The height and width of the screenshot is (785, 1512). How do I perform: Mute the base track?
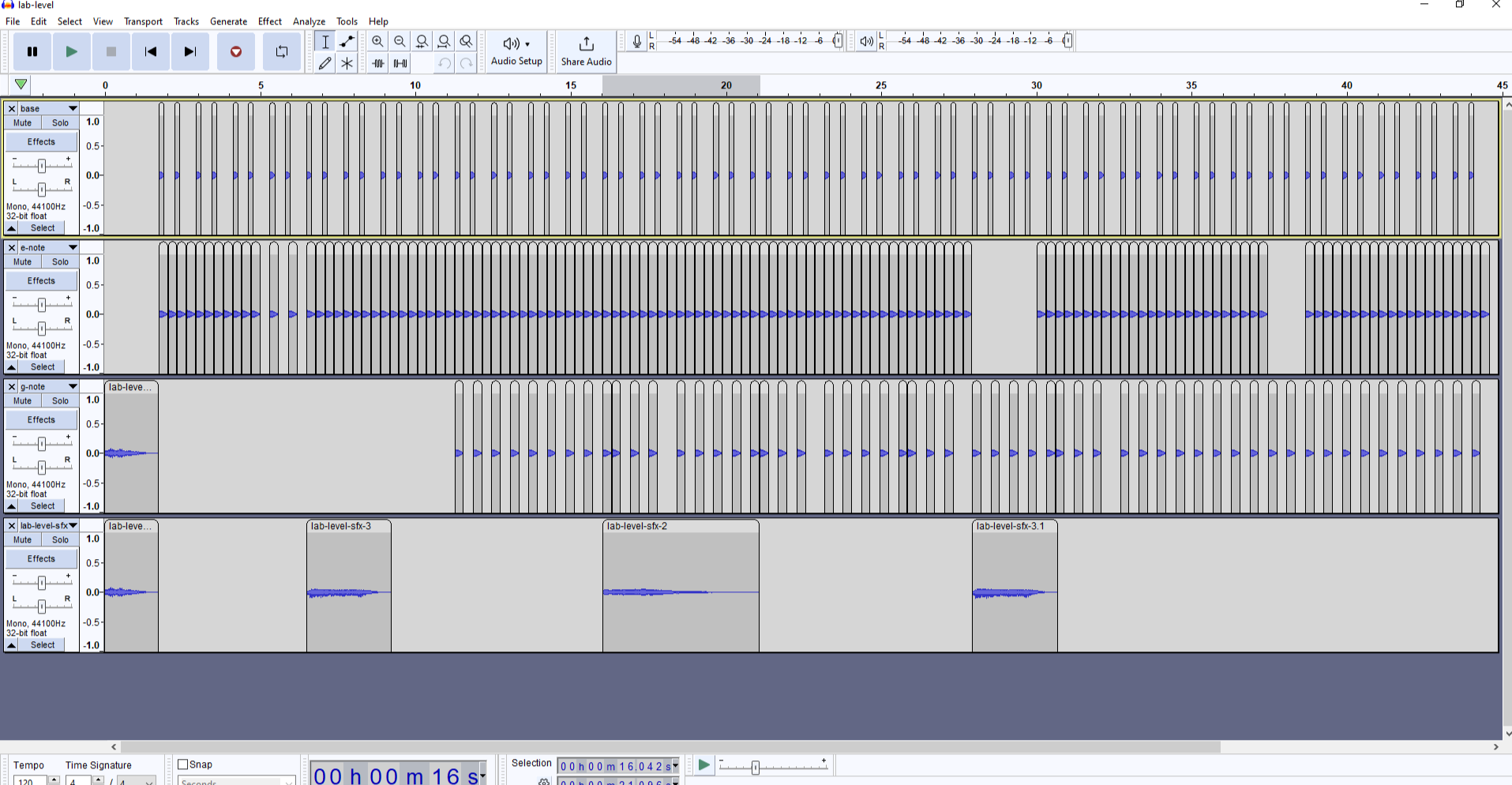click(x=23, y=122)
